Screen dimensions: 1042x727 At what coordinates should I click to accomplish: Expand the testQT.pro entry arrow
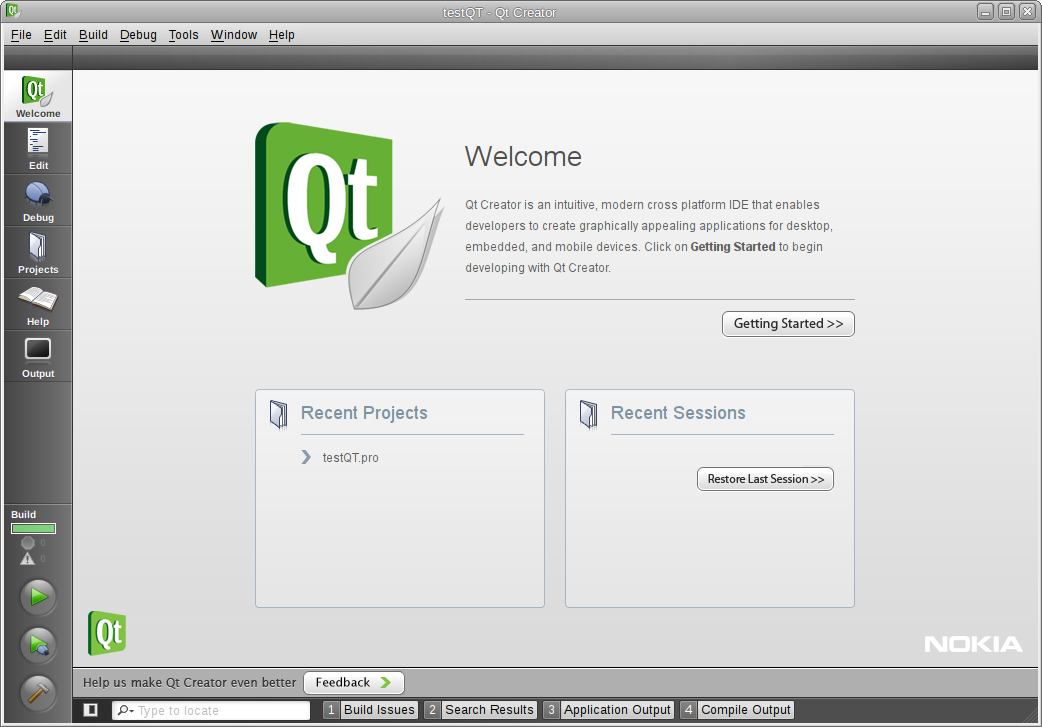tap(306, 457)
